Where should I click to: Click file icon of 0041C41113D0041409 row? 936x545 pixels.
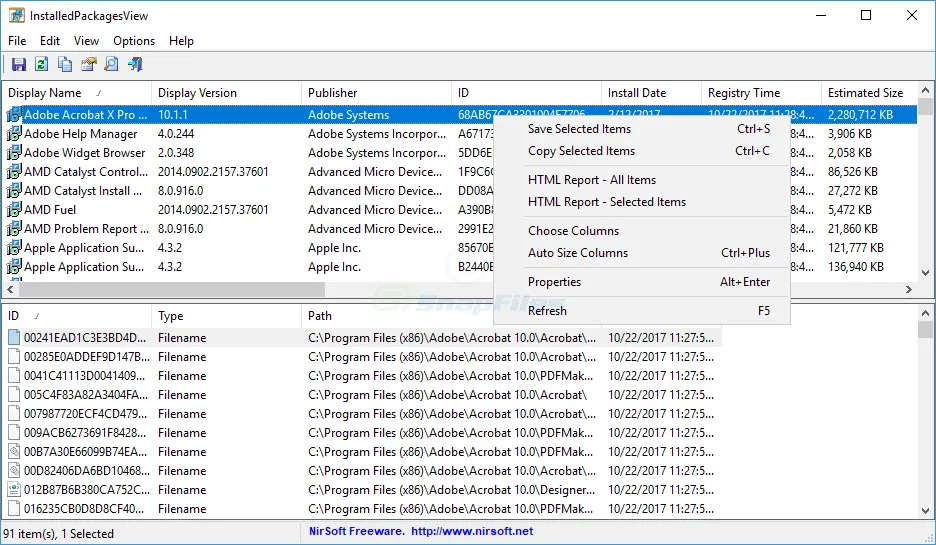coord(14,376)
